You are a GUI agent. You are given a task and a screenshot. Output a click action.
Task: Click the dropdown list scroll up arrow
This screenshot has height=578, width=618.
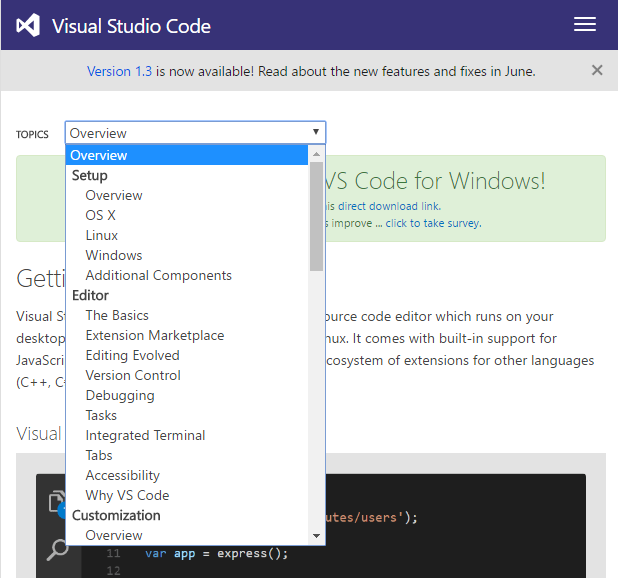coord(316,154)
